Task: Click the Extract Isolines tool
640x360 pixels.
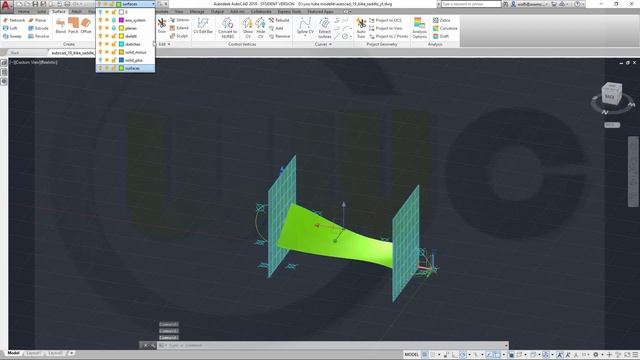Action: (324, 28)
